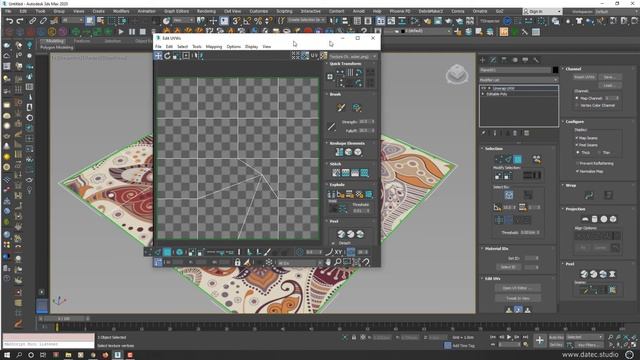The image size is (640, 360).
Task: Click spherical projection icon in Projection rollout
Action: tap(604, 219)
